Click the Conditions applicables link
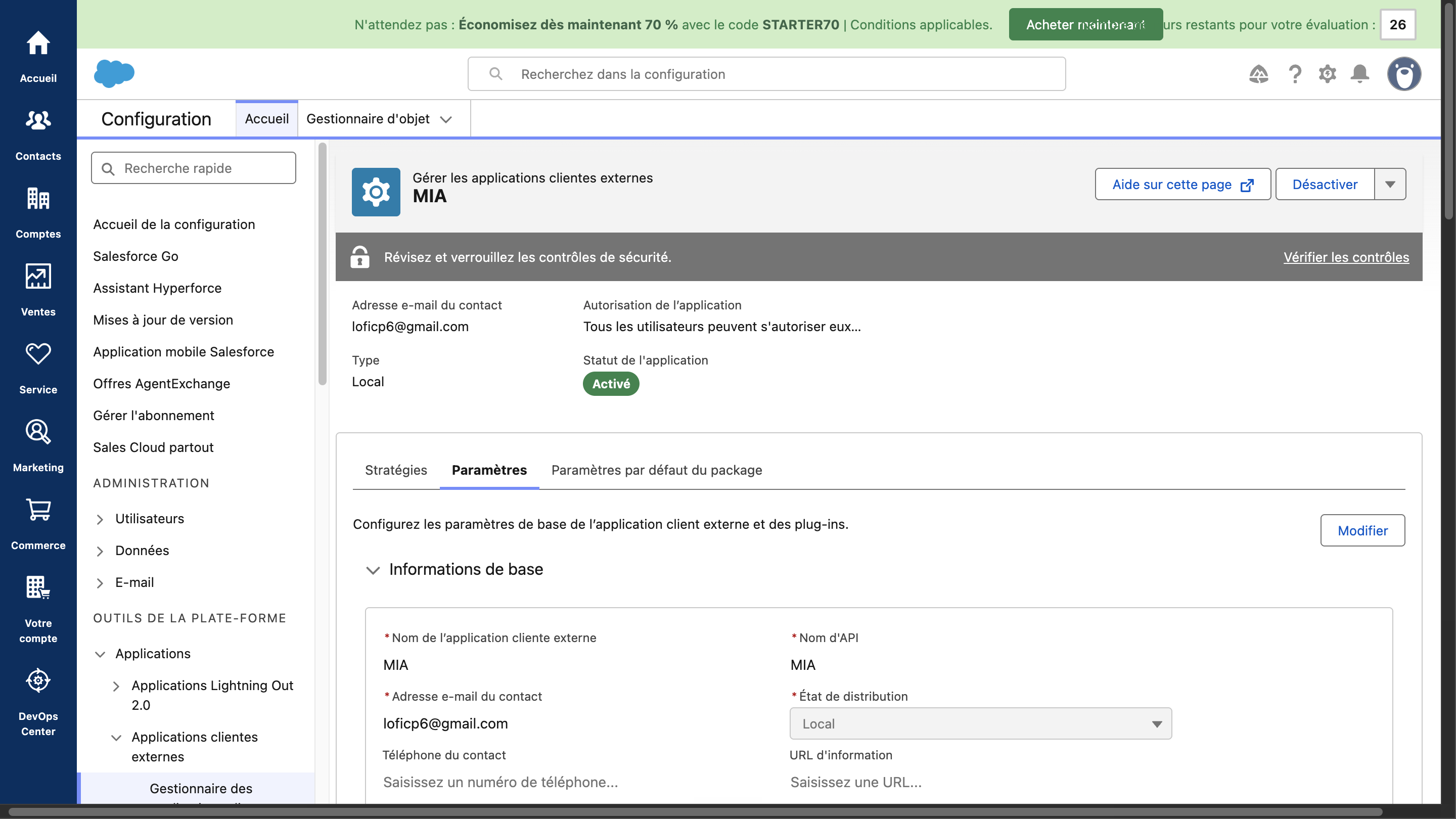This screenshot has height=819, width=1456. pyautogui.click(x=921, y=25)
